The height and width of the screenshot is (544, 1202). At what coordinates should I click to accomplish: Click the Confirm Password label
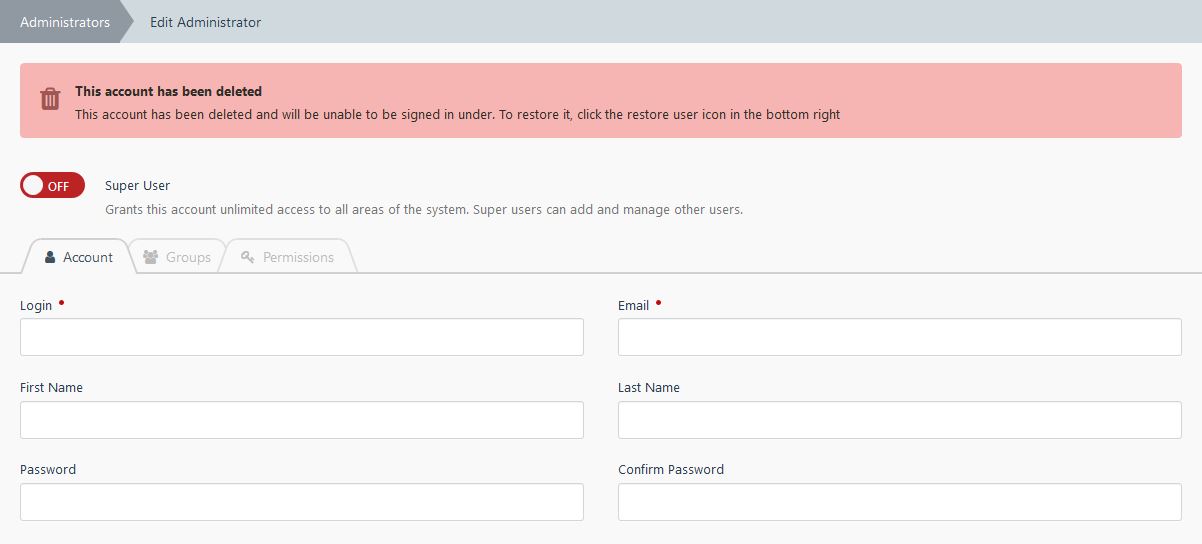coord(671,469)
